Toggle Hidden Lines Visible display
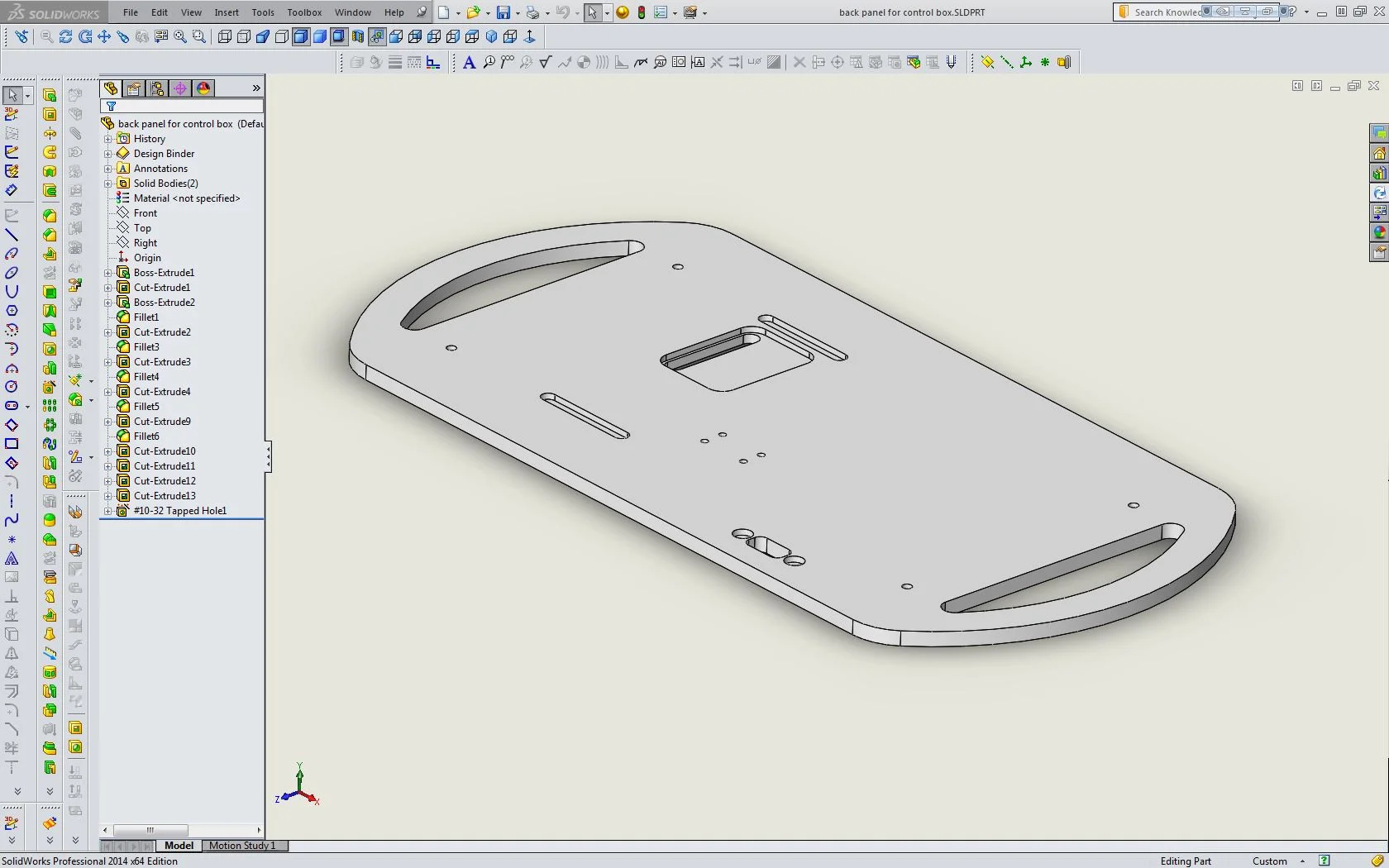This screenshot has width=1389, height=868. tap(243, 36)
